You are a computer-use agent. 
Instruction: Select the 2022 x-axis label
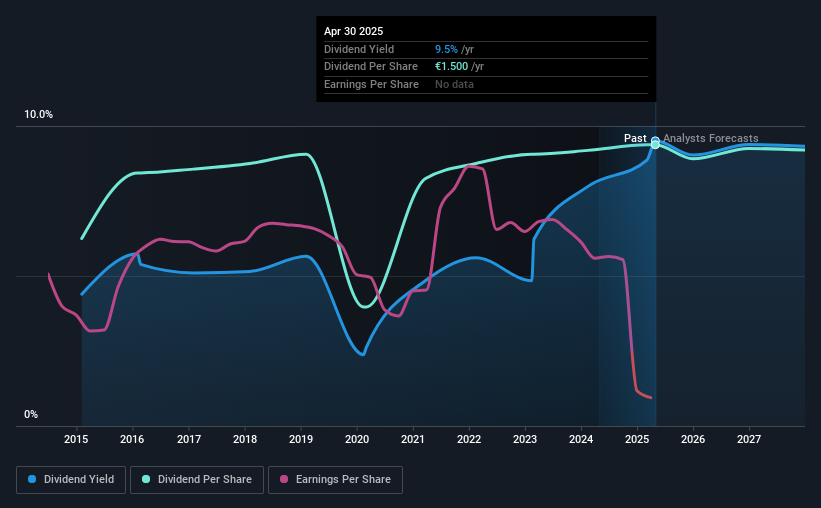[469, 439]
